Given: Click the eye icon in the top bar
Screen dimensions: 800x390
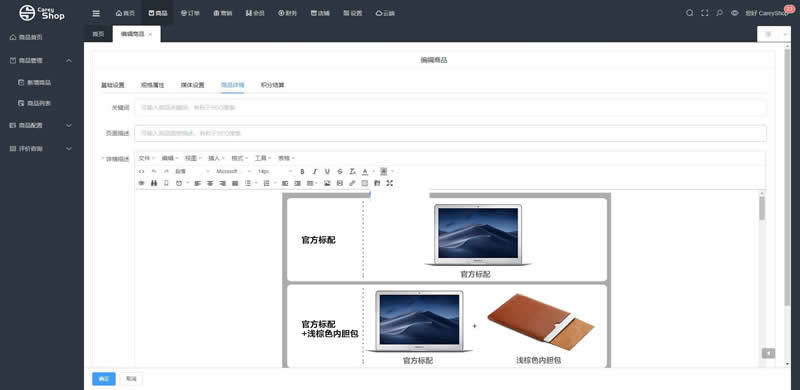Looking at the screenshot, I should (735, 13).
